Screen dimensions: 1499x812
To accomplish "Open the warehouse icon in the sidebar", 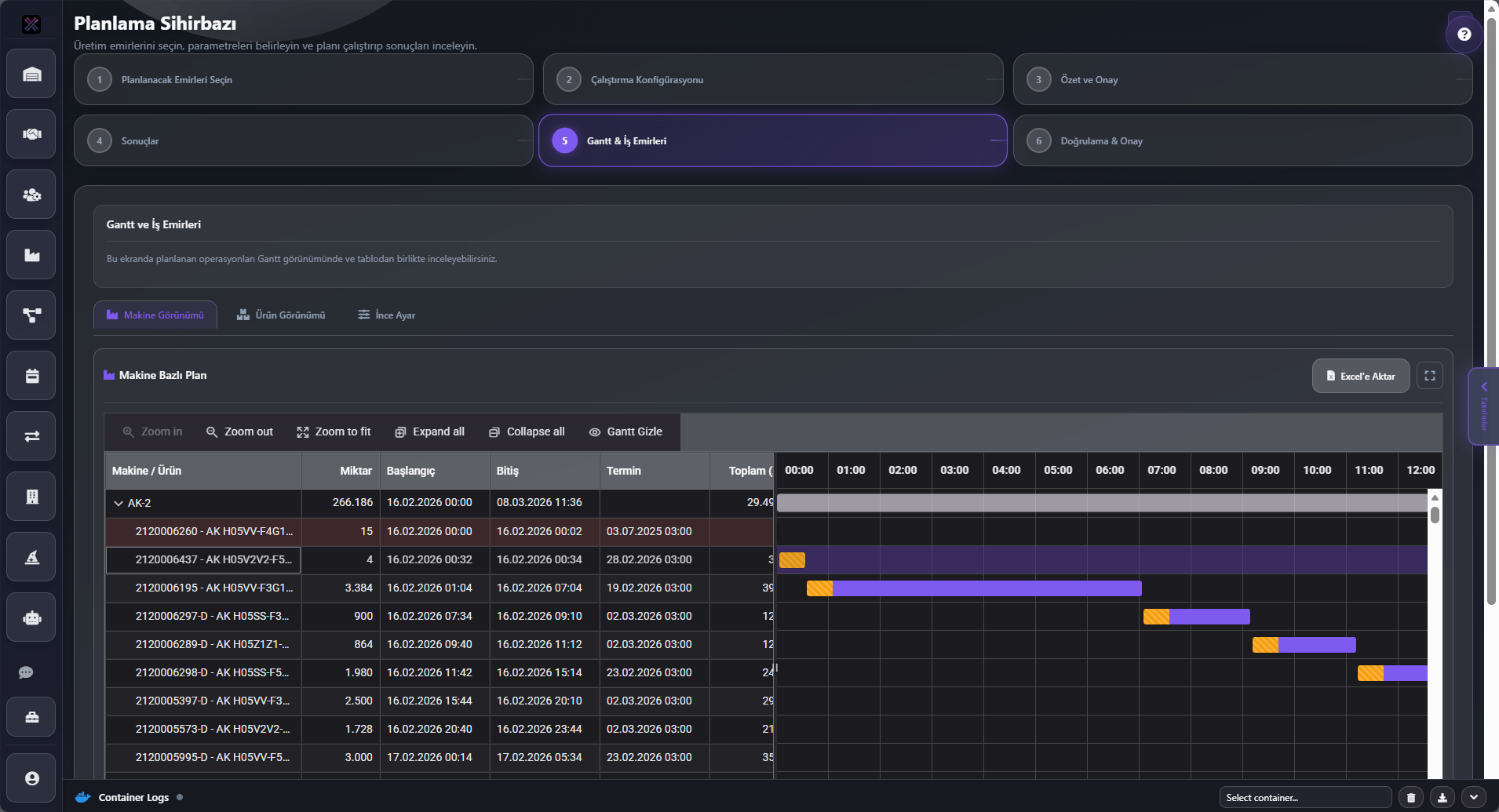I will [31, 74].
